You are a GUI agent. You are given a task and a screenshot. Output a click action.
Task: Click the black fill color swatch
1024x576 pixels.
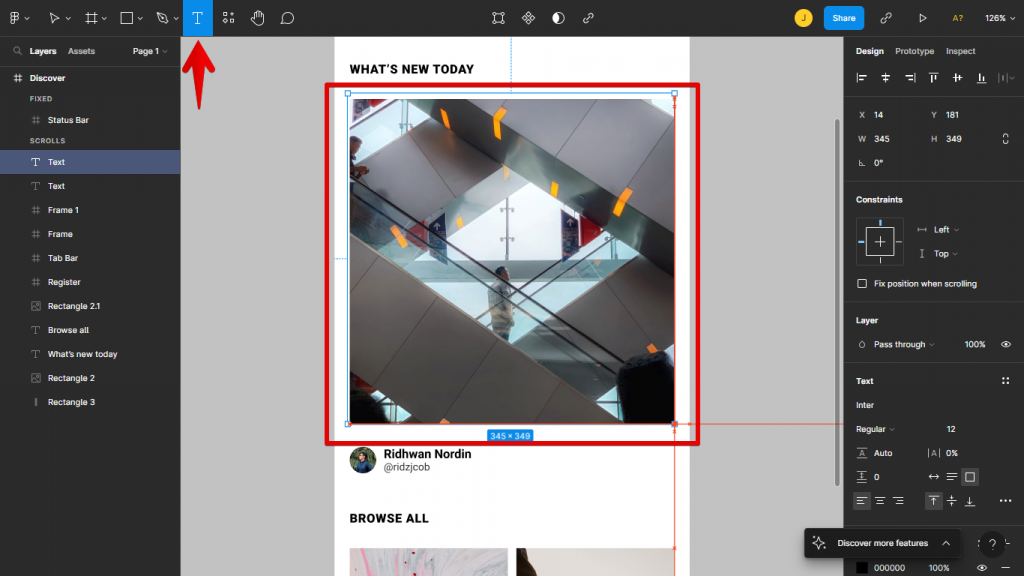(x=860, y=566)
